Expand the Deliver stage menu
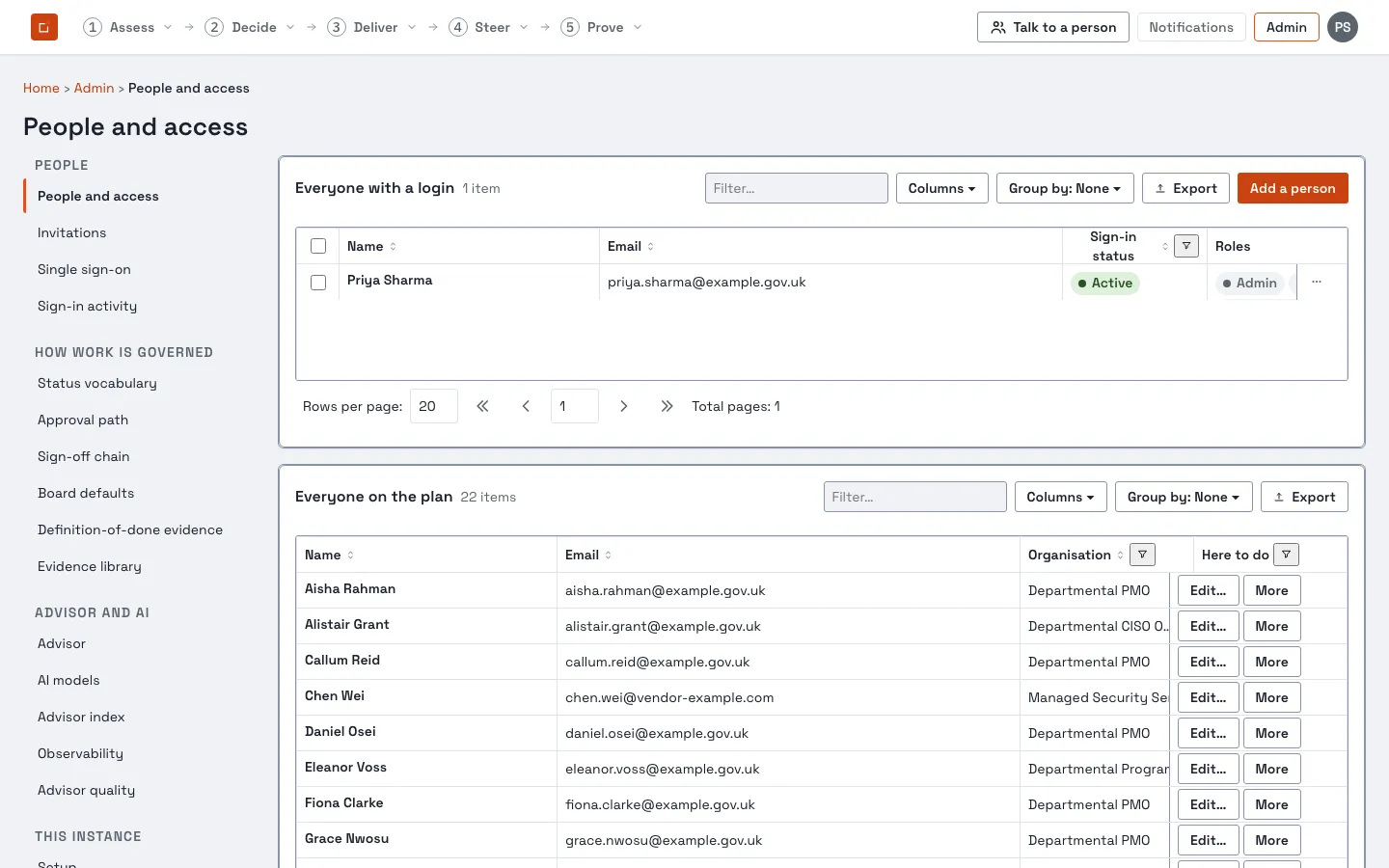This screenshot has width=1389, height=868. click(372, 27)
